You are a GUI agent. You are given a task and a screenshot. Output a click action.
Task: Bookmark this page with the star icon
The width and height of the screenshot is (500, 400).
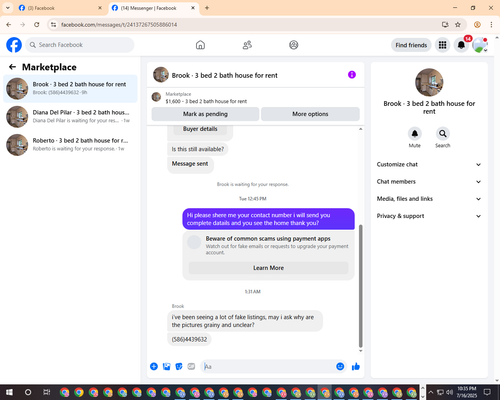click(x=458, y=25)
